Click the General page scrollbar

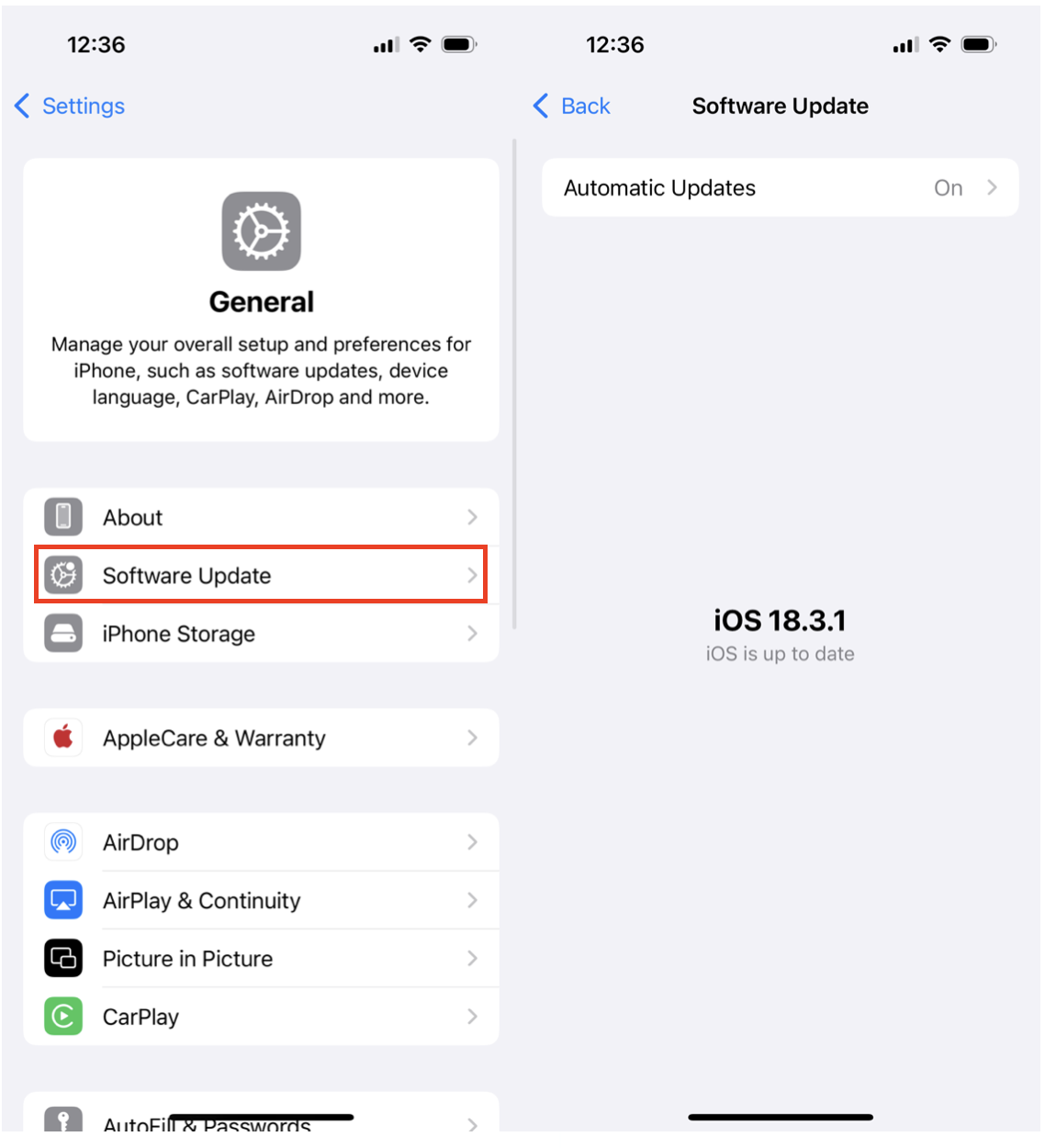pos(514,384)
